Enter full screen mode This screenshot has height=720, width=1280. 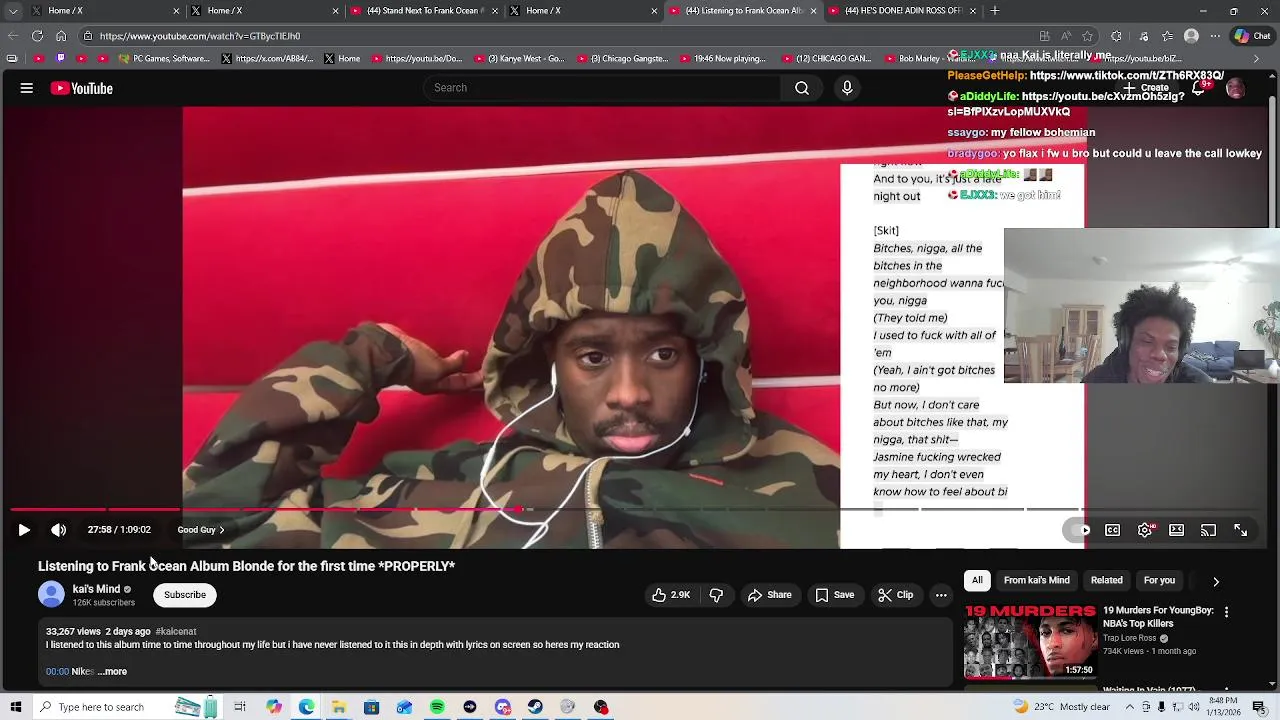[x=1240, y=530]
